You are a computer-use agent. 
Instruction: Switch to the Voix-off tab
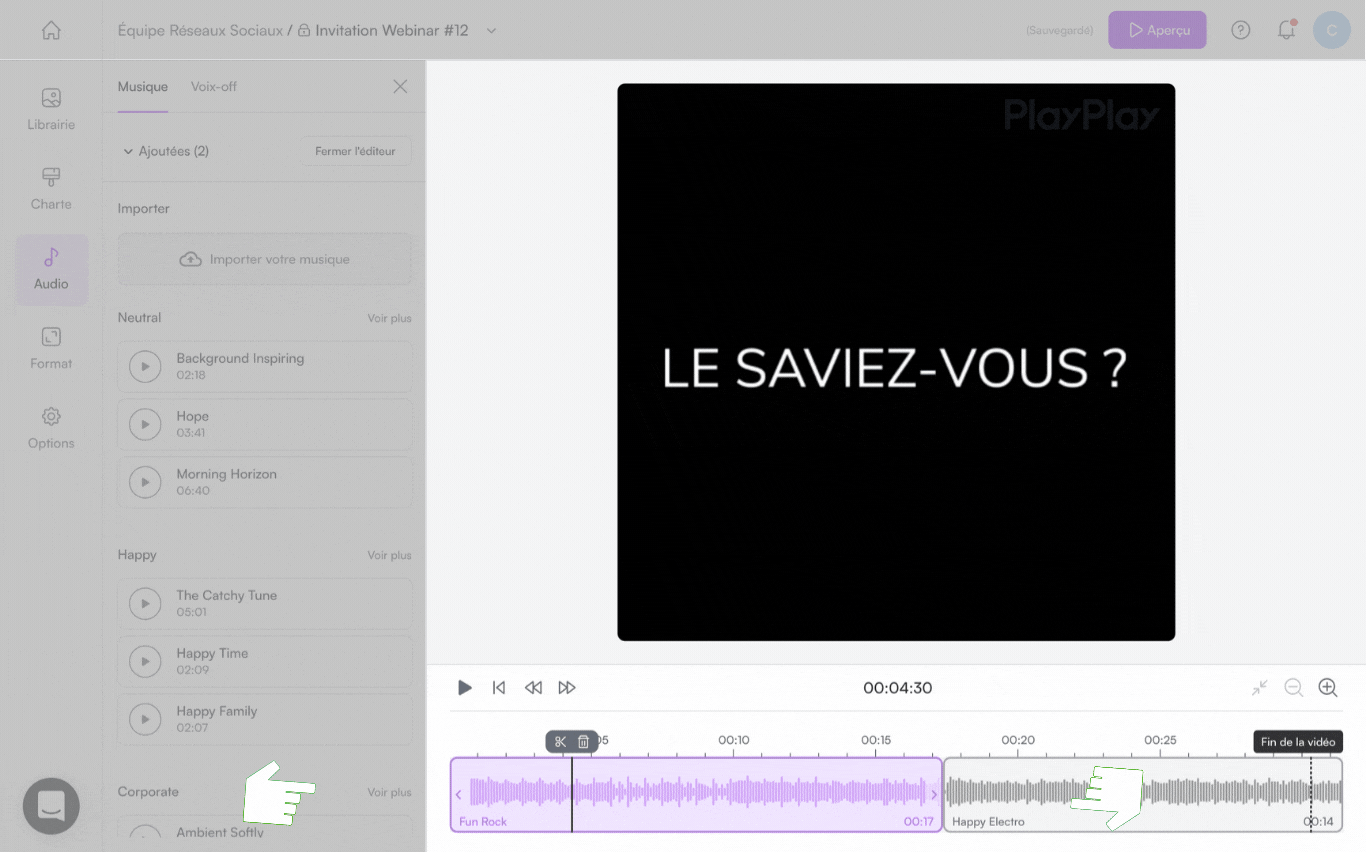[214, 87]
